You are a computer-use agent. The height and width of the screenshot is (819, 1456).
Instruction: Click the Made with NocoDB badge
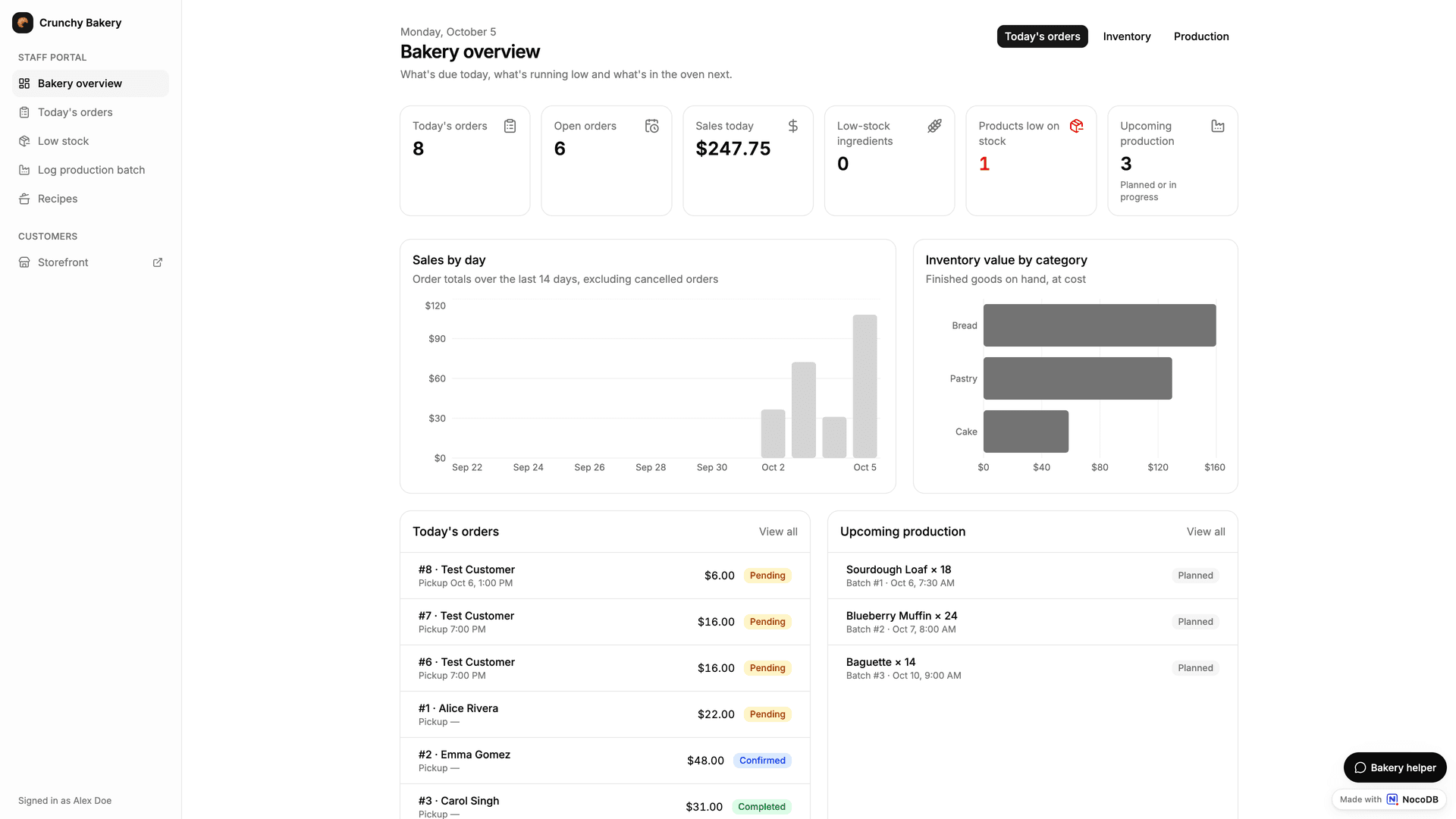(x=1389, y=799)
